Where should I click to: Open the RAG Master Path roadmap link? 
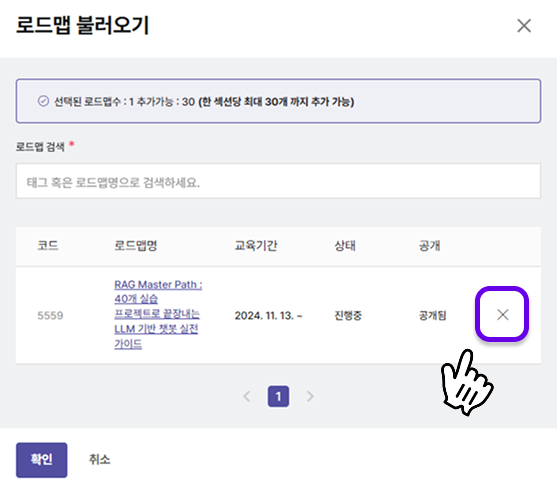coord(158,314)
